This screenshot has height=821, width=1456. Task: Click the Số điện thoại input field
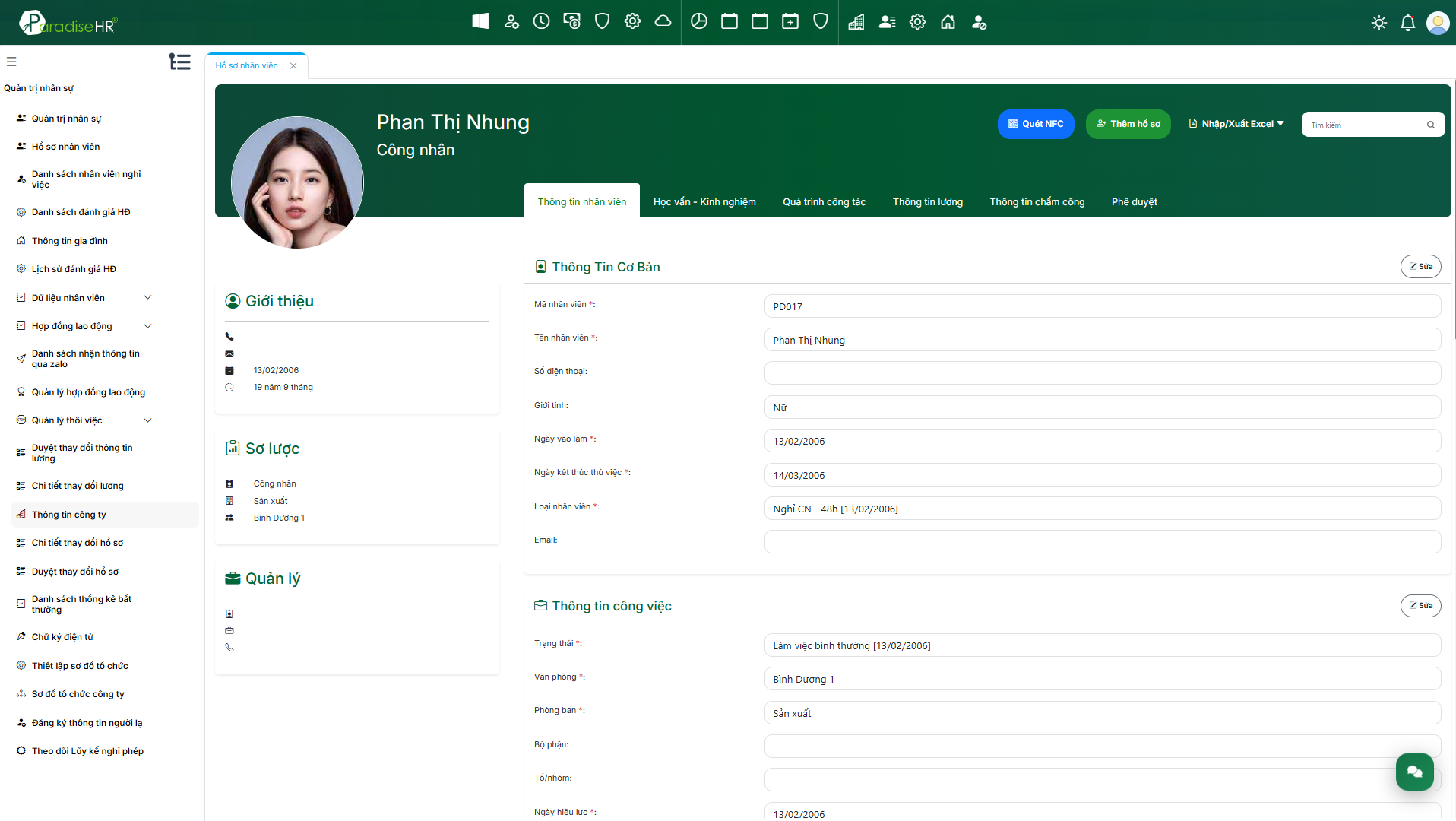coord(1103,373)
